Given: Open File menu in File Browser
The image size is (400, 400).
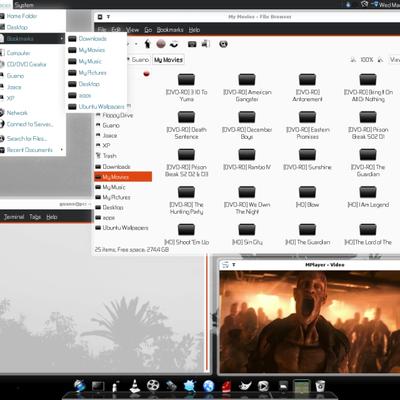Looking at the screenshot, I should [102, 30].
